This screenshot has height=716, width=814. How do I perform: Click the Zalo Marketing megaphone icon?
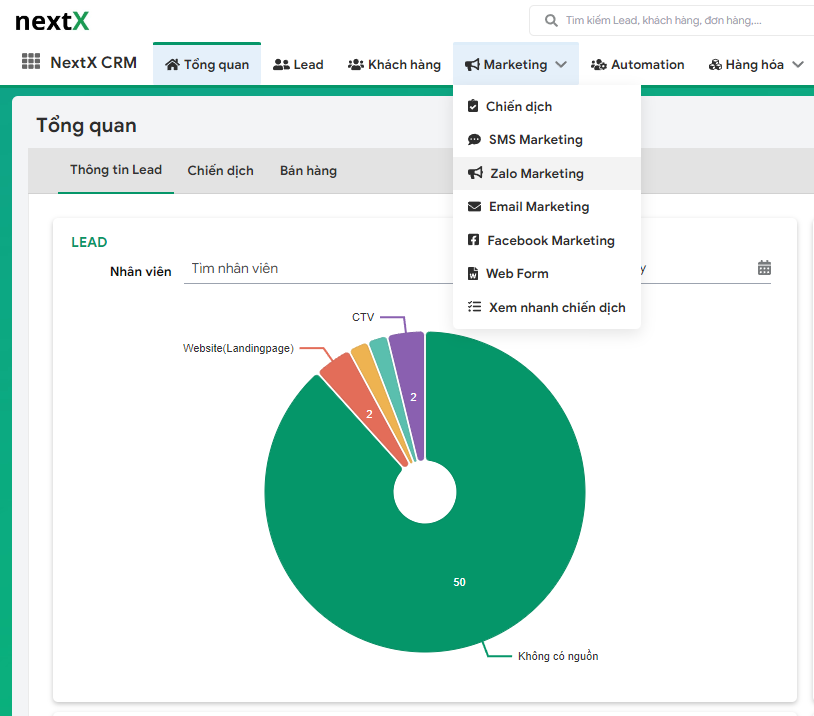coord(473,173)
